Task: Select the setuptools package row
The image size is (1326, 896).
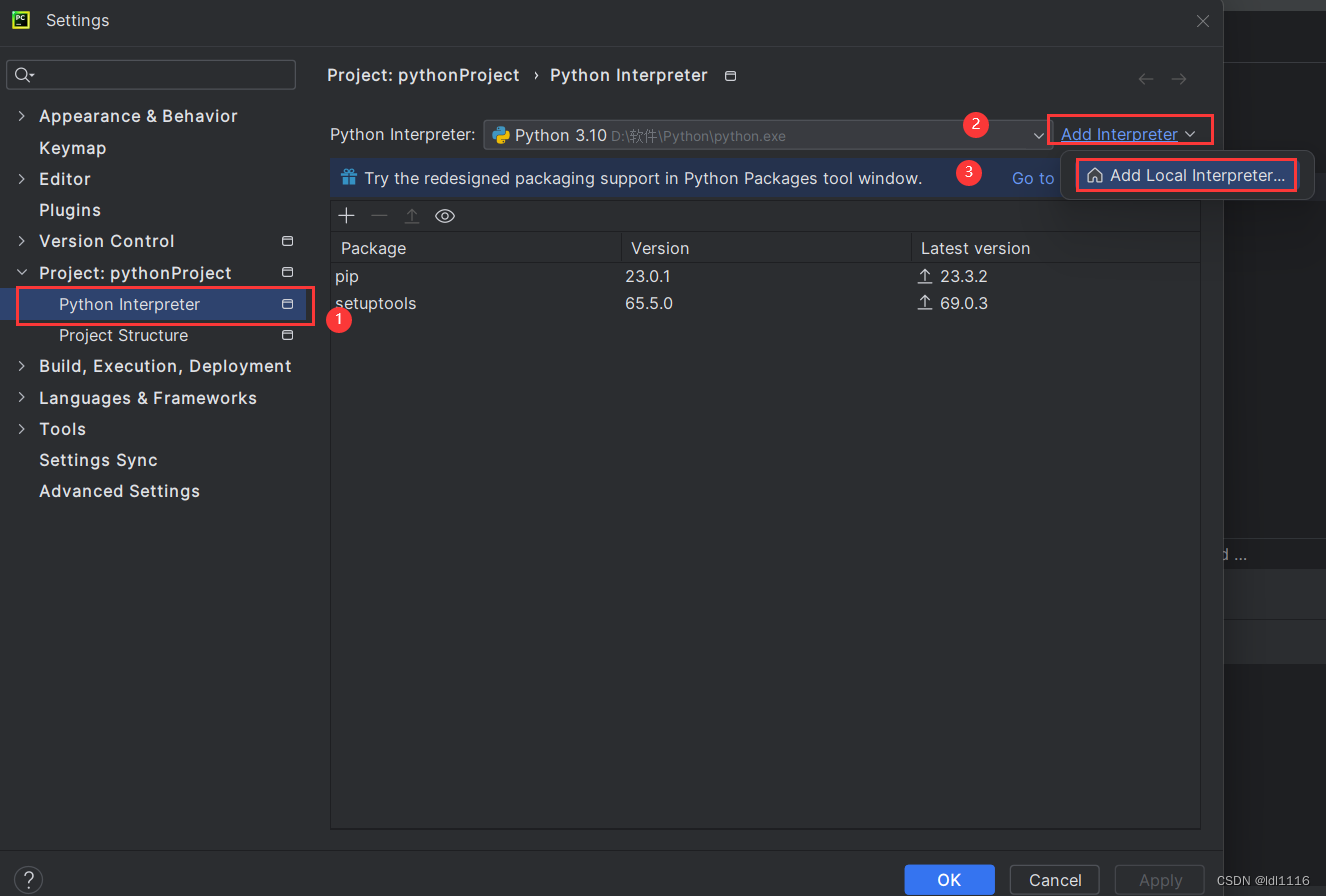Action: [765, 303]
